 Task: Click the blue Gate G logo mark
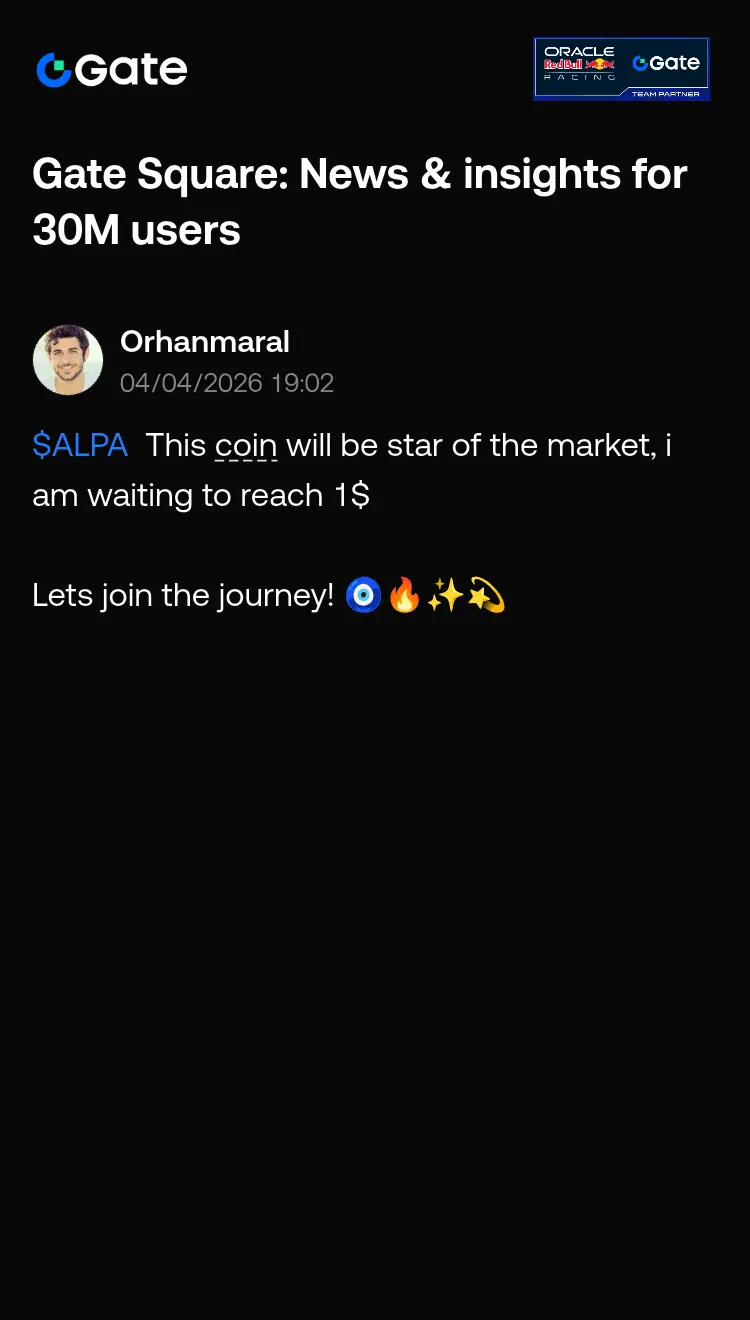click(x=53, y=70)
